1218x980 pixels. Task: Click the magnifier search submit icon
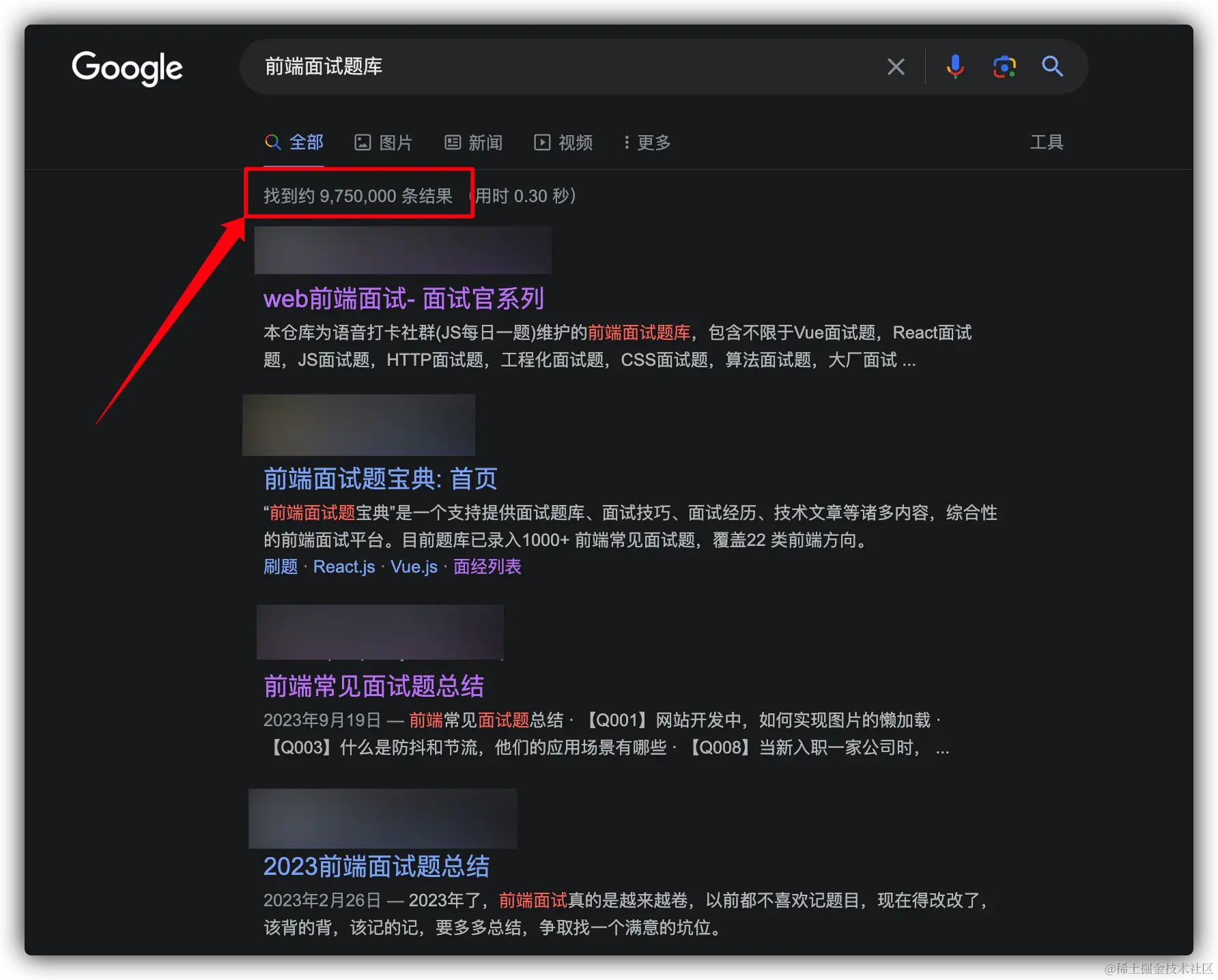click(x=1052, y=67)
